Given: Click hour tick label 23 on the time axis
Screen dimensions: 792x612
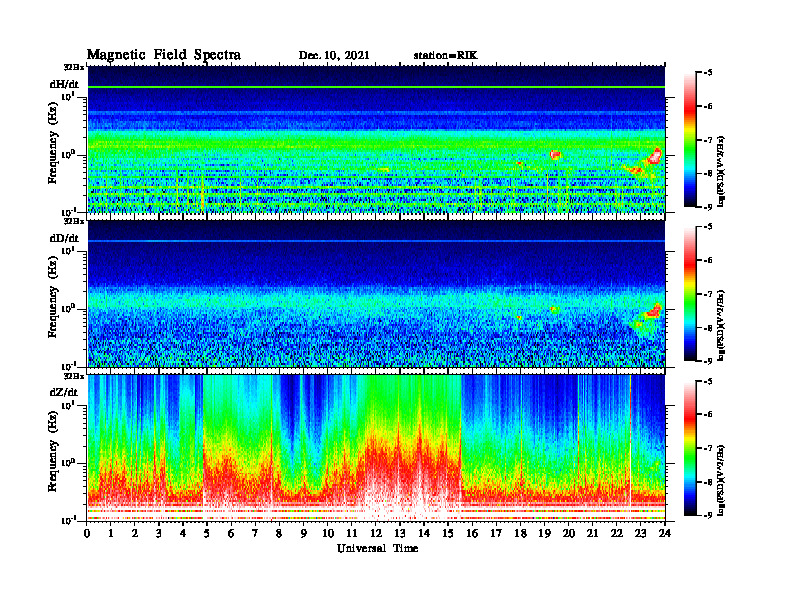Looking at the screenshot, I should click(641, 534).
